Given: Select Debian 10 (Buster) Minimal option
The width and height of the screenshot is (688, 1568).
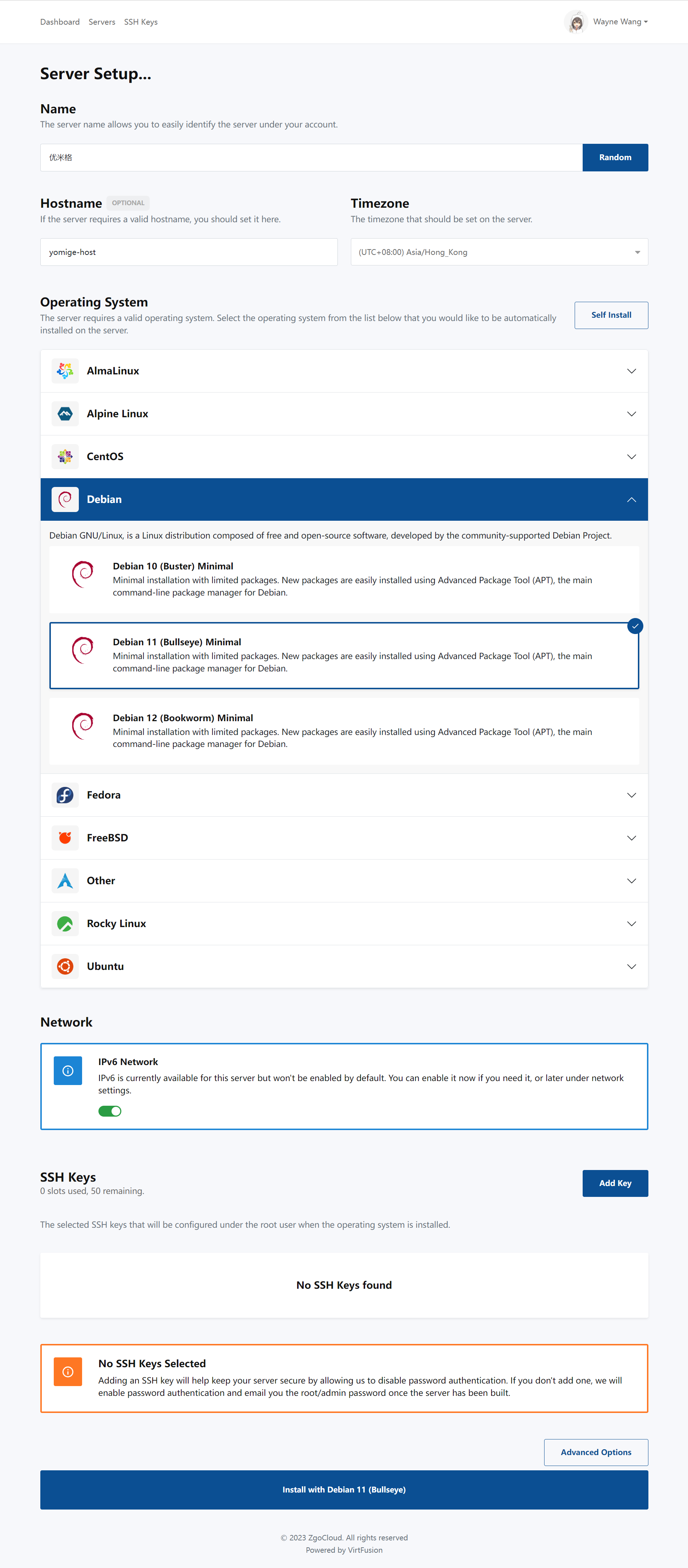Looking at the screenshot, I should click(x=344, y=579).
